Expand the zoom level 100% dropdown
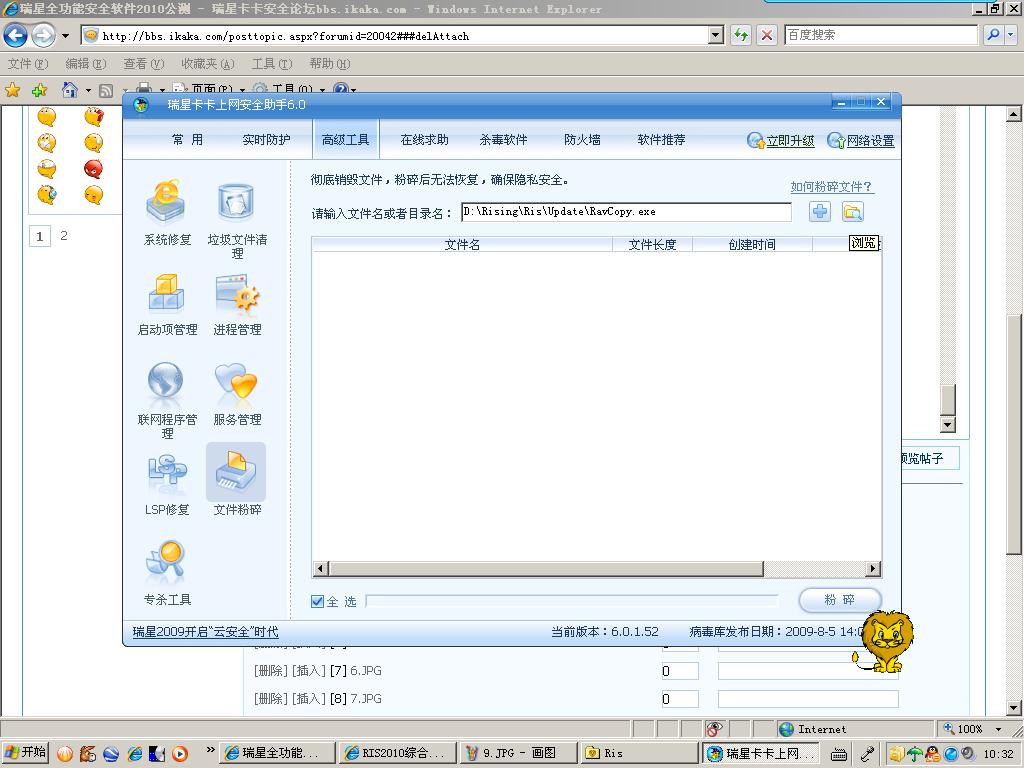The image size is (1024, 768). tap(998, 729)
